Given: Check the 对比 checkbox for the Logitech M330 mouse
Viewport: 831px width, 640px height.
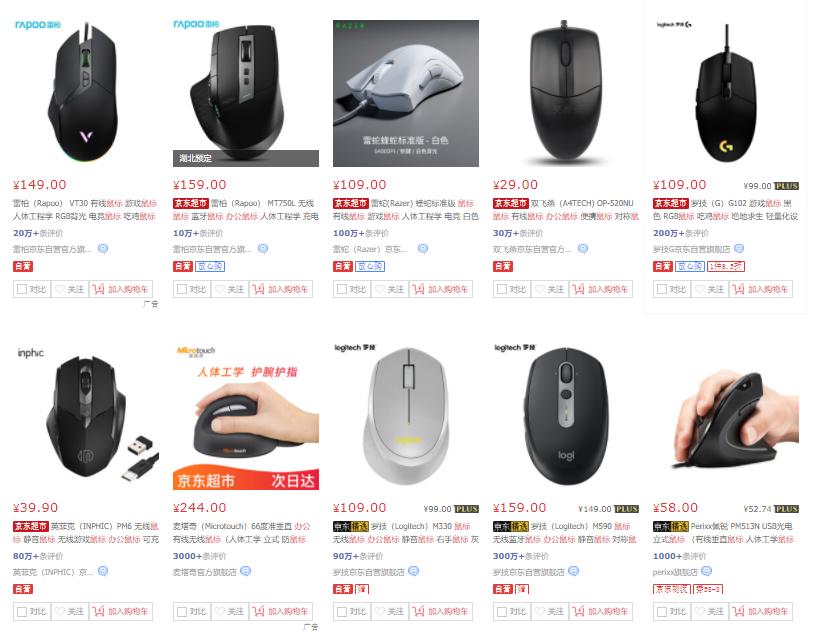Looking at the screenshot, I should pos(342,612).
